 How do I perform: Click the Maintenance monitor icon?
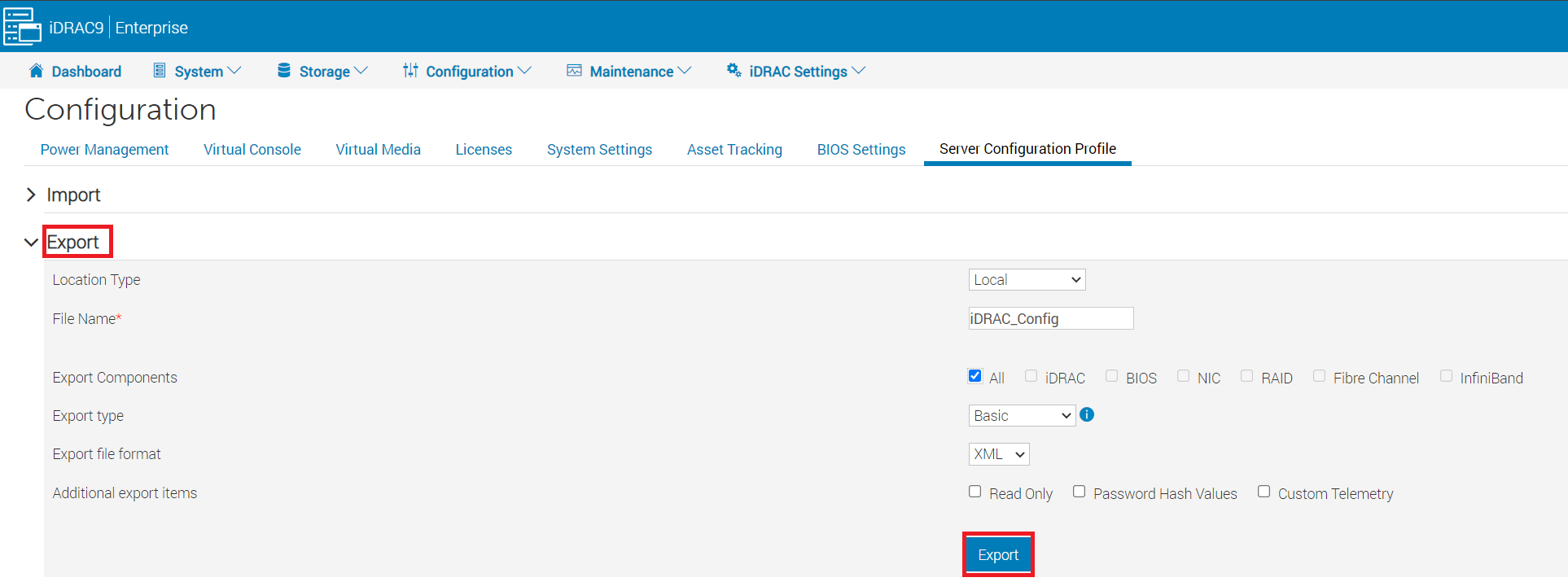(574, 71)
